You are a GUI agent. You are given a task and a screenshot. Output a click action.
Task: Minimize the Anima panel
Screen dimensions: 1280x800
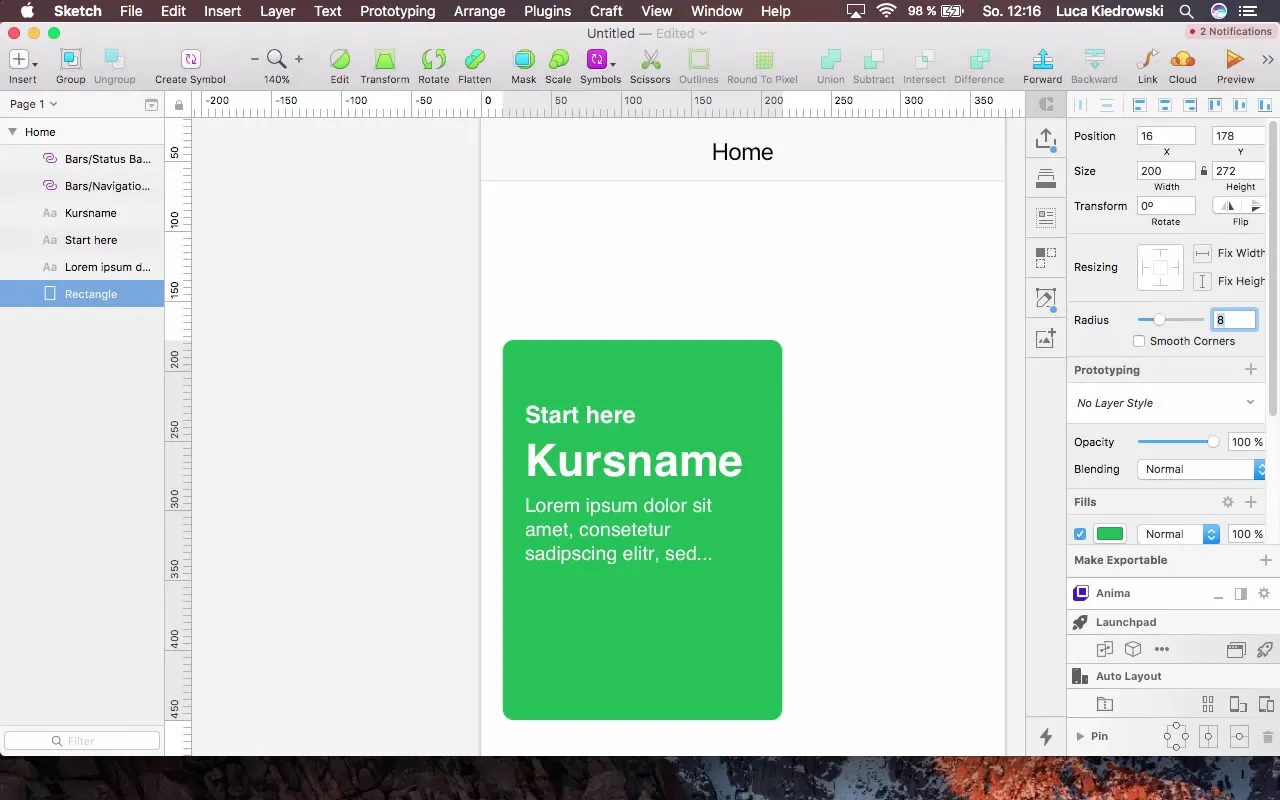pyautogui.click(x=1218, y=596)
